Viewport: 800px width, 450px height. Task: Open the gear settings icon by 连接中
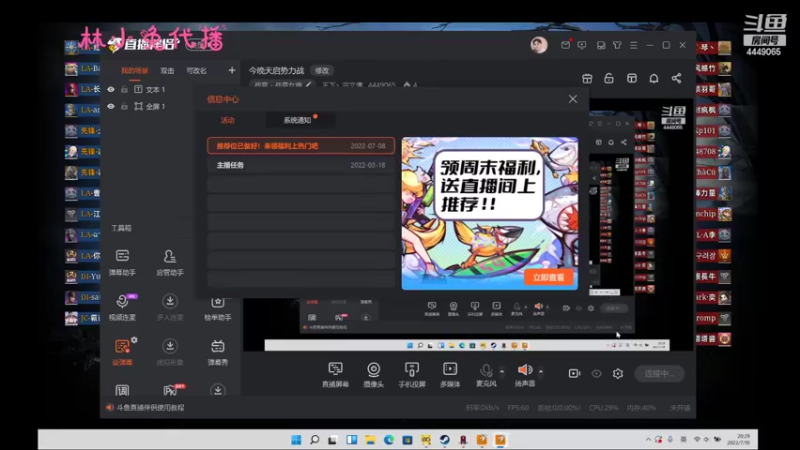click(x=618, y=373)
